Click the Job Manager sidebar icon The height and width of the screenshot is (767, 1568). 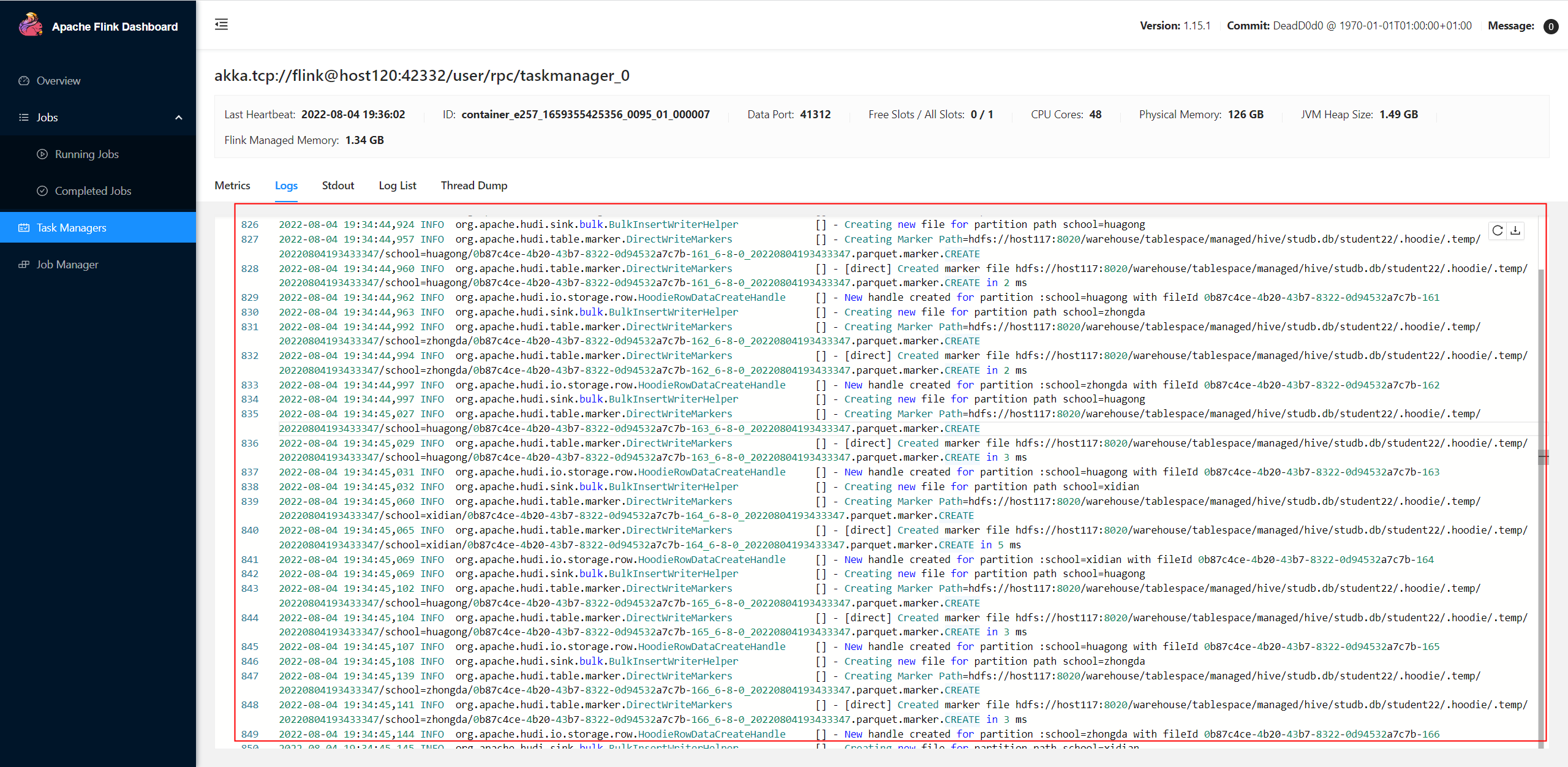coord(24,265)
